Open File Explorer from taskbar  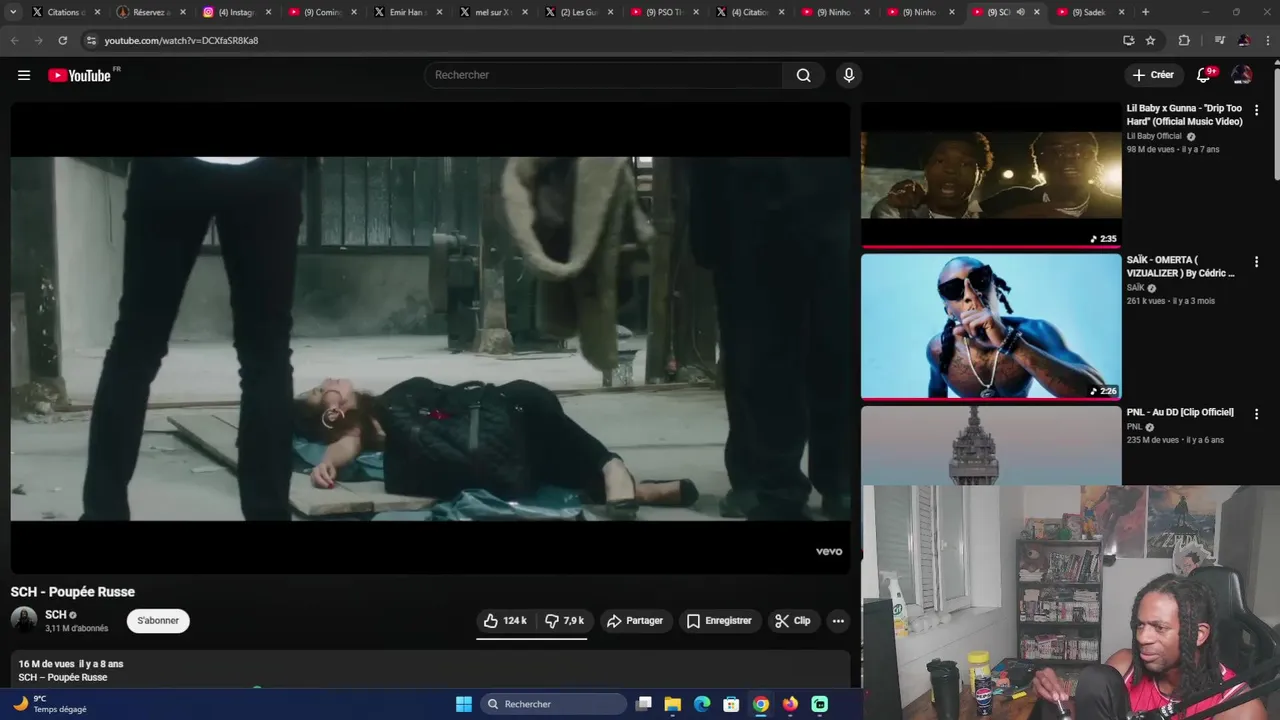(x=673, y=704)
